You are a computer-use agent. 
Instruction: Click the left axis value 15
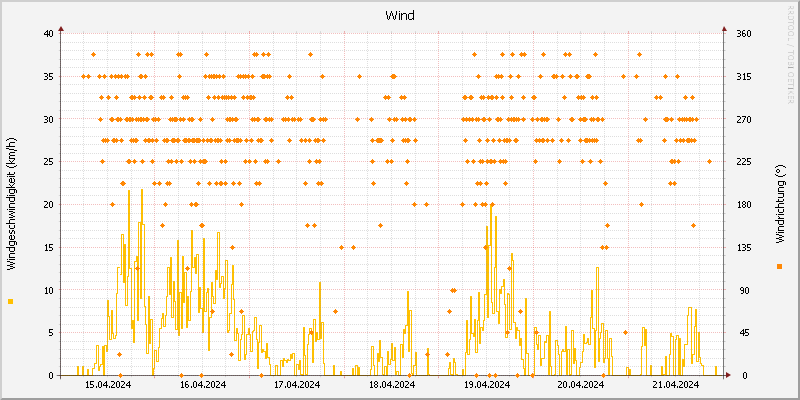point(48,247)
